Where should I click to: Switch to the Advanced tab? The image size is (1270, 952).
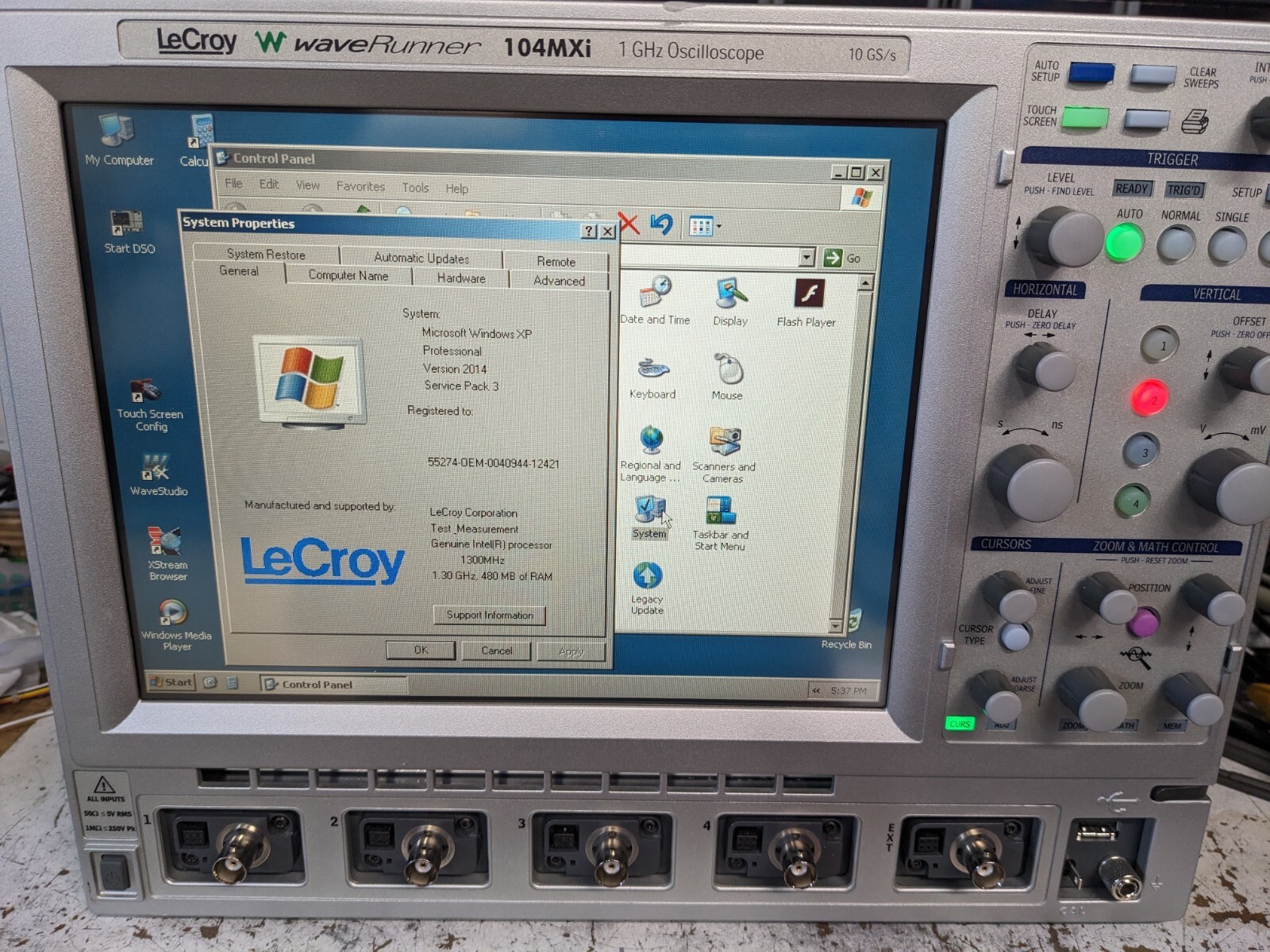(559, 281)
